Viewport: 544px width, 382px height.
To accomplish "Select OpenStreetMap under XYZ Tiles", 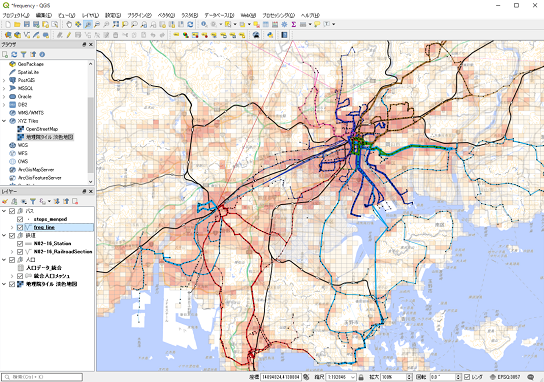I will 42,129.
